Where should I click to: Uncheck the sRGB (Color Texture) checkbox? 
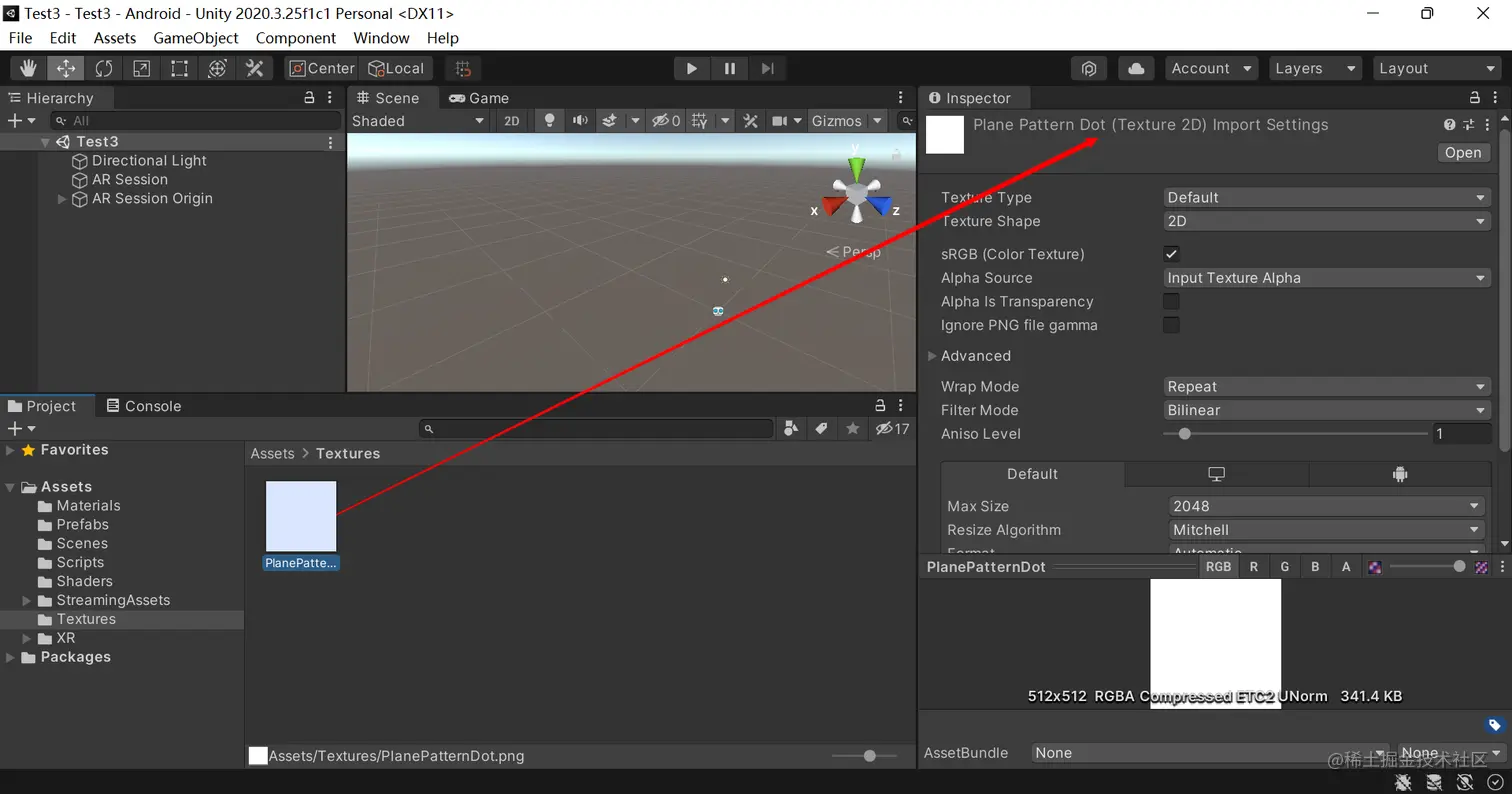click(1171, 254)
